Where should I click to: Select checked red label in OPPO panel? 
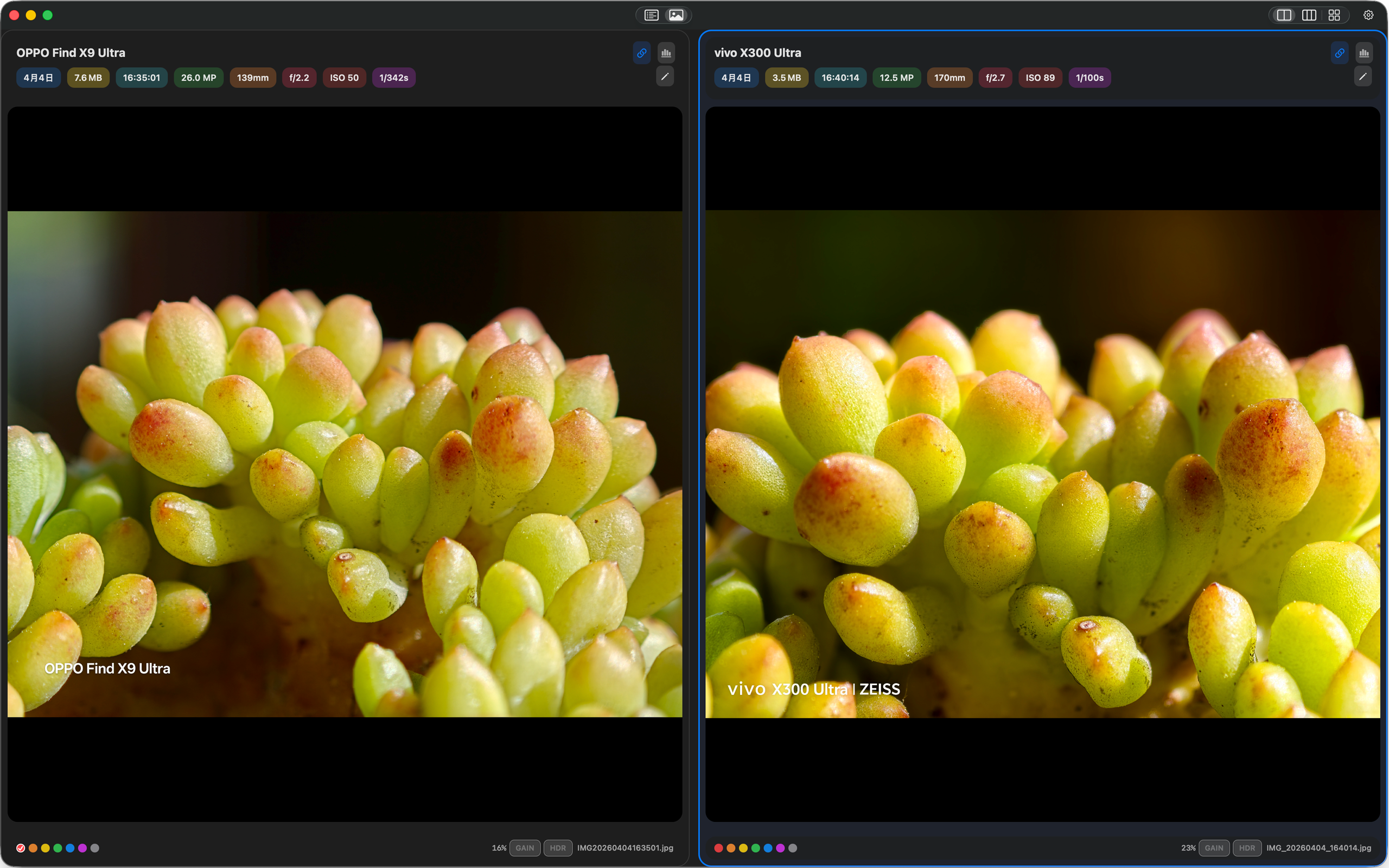pos(21,848)
